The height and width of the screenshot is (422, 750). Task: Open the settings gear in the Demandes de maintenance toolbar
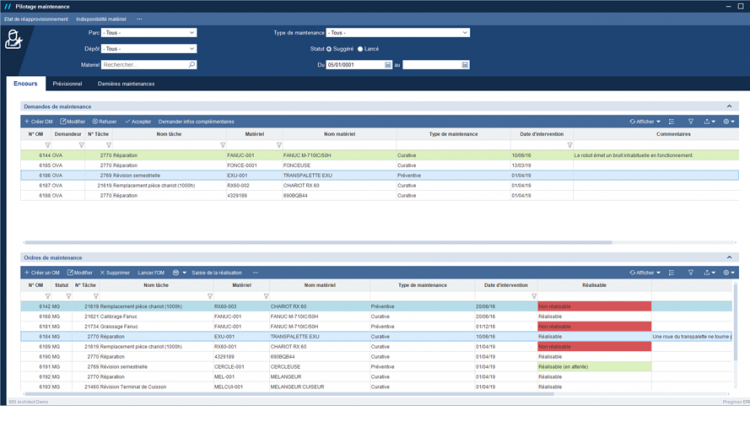[727, 121]
